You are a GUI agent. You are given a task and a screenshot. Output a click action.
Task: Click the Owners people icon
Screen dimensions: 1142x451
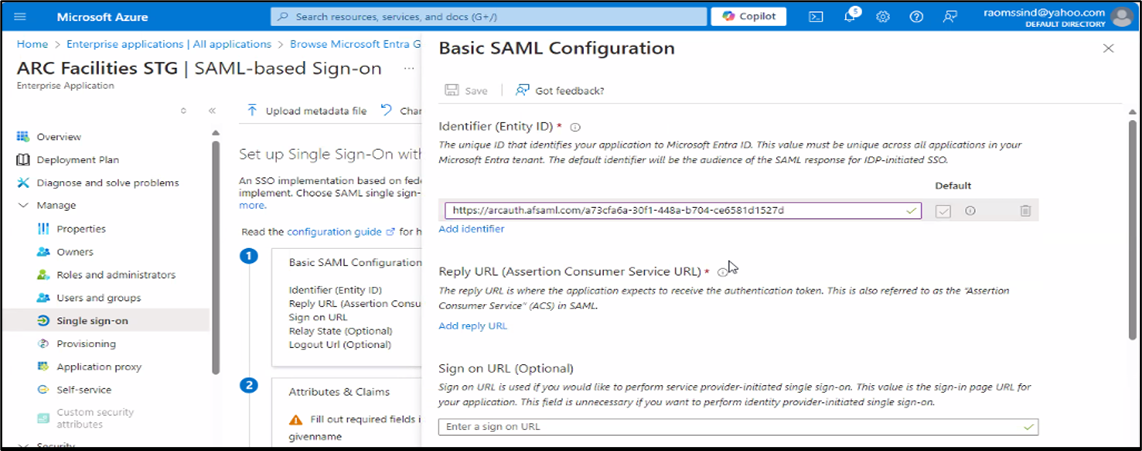[43, 252]
